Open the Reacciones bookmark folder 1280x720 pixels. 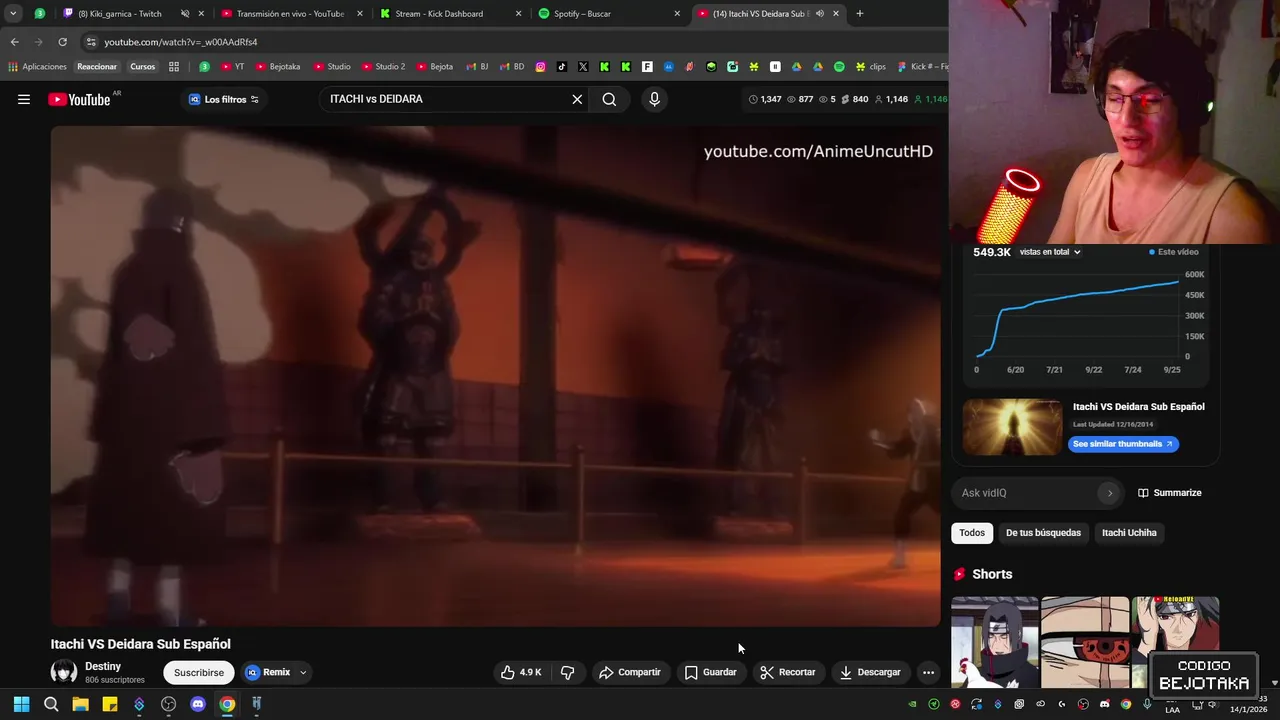(x=97, y=67)
